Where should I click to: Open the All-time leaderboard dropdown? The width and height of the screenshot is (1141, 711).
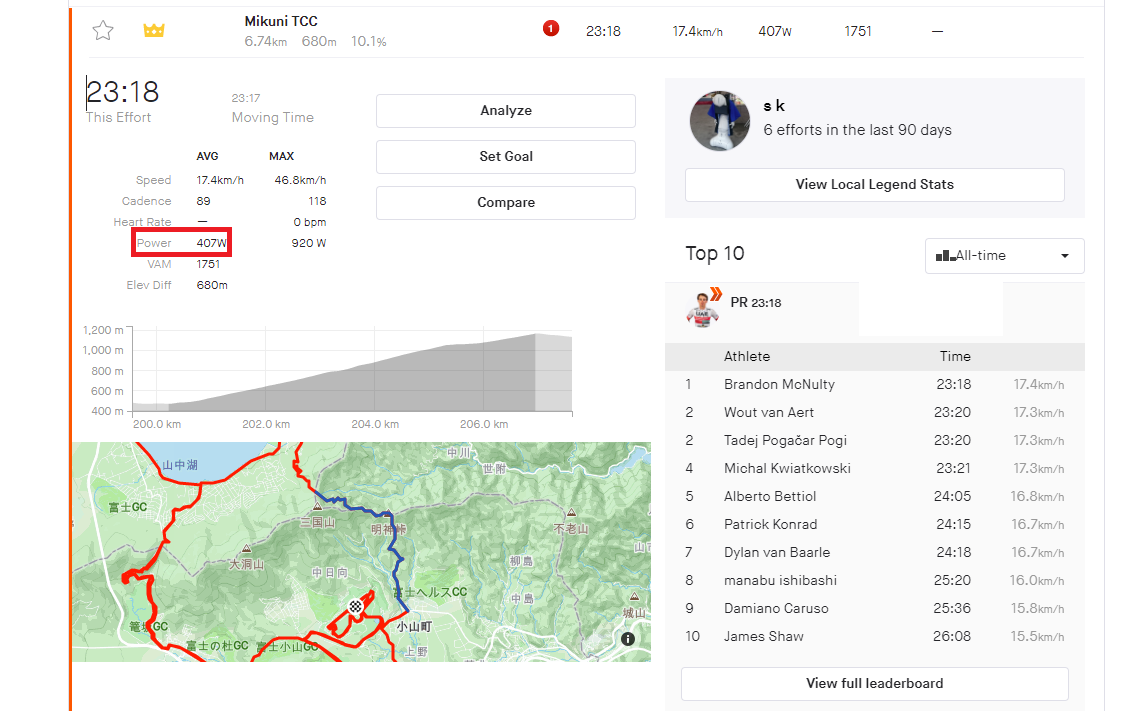pyautogui.click(x=1004, y=256)
